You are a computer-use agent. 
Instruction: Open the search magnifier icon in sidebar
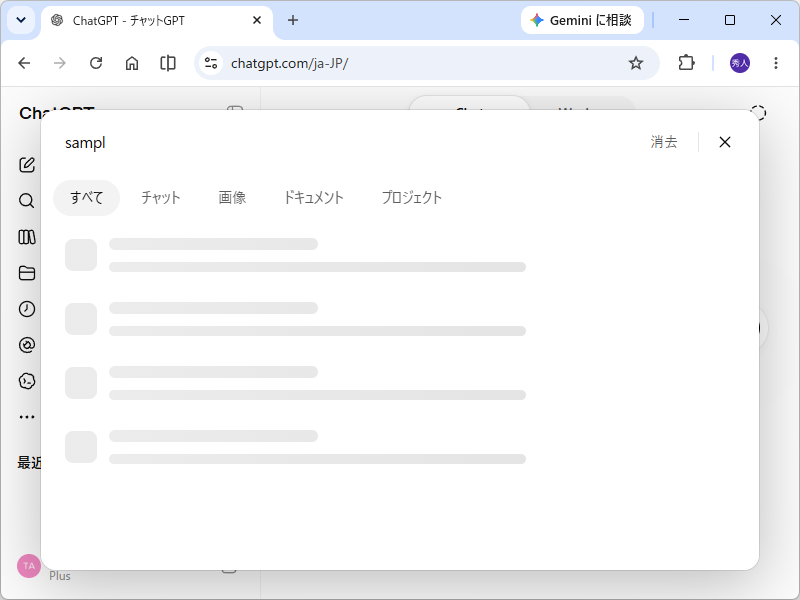[27, 201]
